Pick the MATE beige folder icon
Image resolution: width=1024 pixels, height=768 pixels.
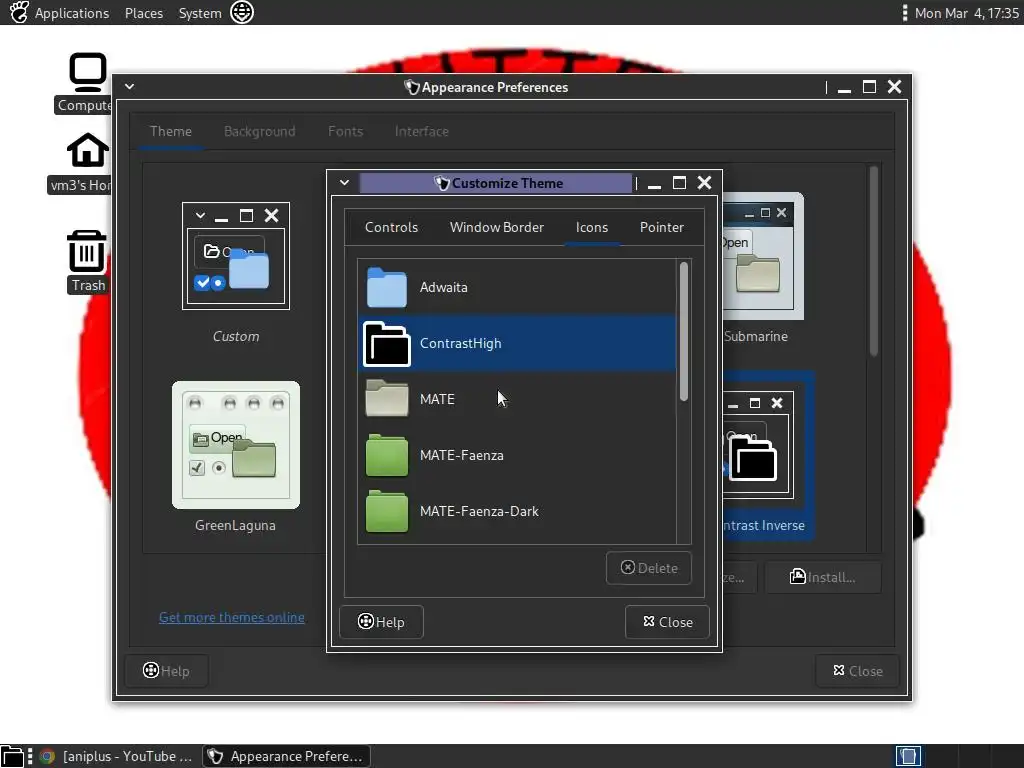click(387, 399)
